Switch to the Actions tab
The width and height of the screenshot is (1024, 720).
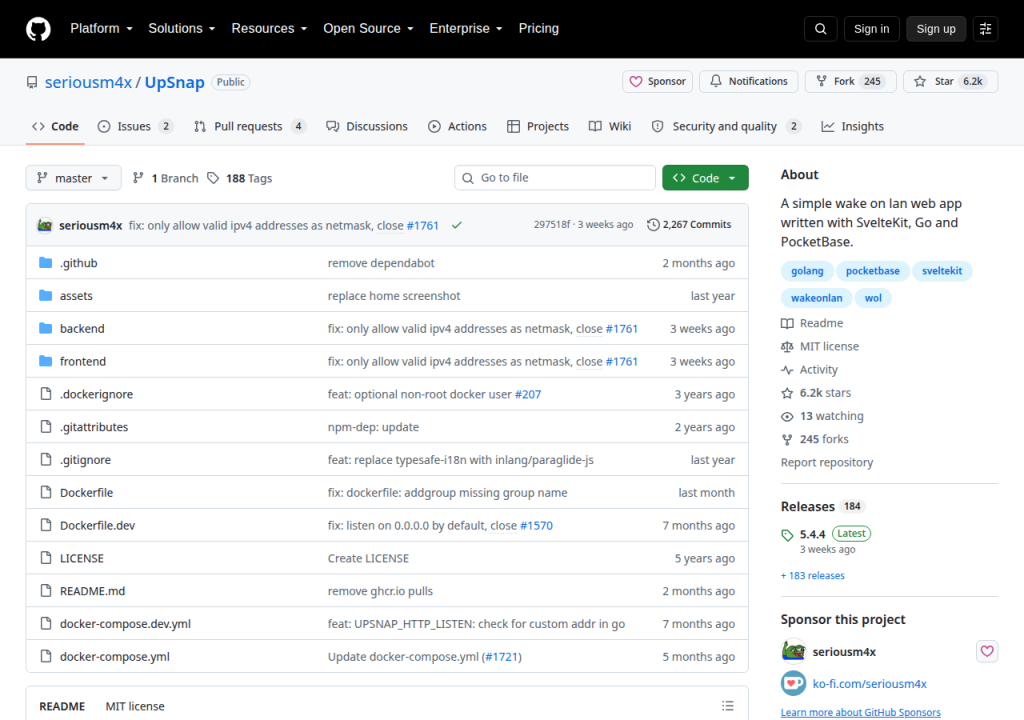coord(457,126)
